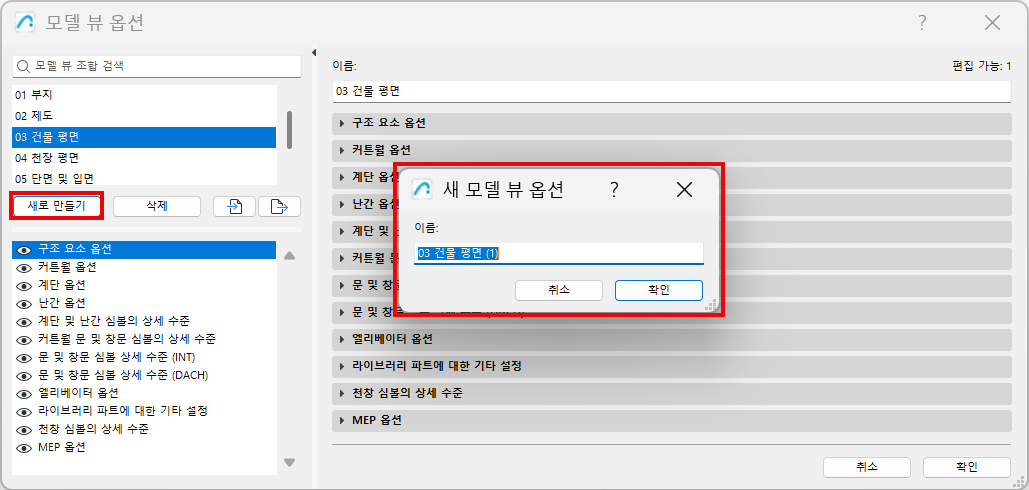Toggle eye icon for MEP 옵션
The height and width of the screenshot is (490, 1029).
[24, 448]
